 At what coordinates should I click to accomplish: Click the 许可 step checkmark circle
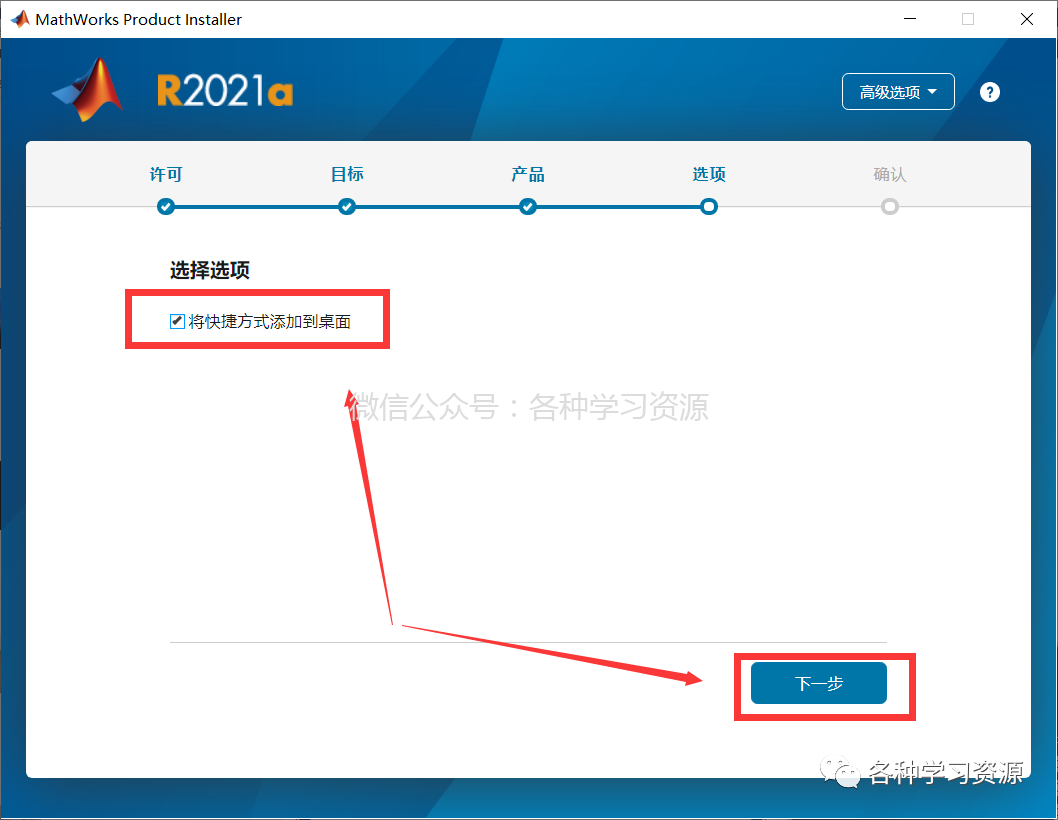[165, 207]
